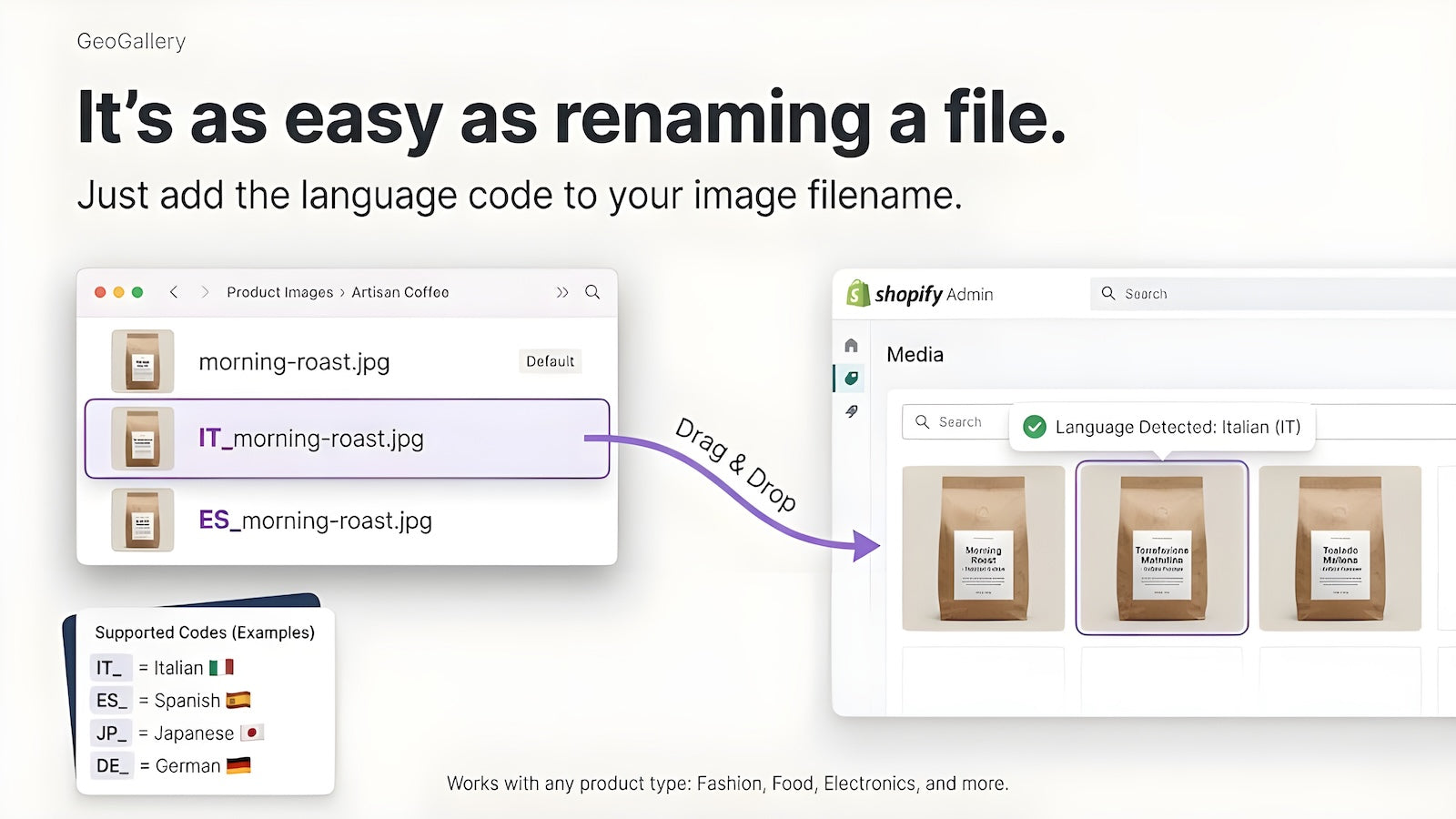The image size is (1456, 819).
Task: Open the Finder window search magnifier
Action: point(592,292)
